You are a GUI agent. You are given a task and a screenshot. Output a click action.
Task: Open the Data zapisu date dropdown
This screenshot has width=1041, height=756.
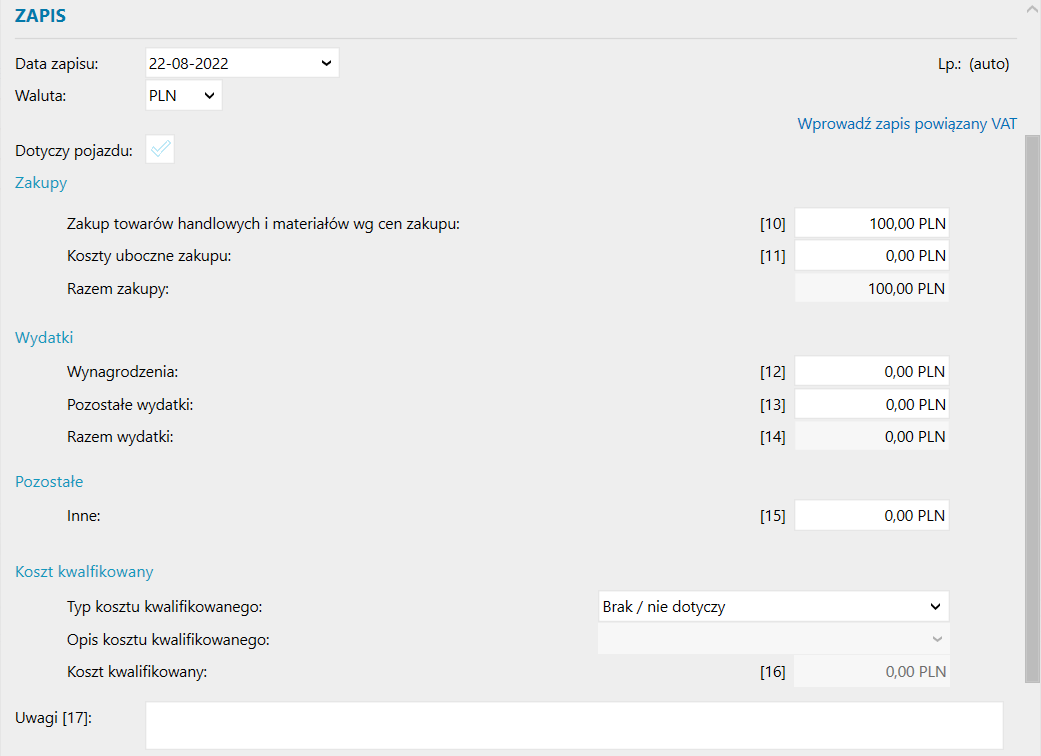326,63
